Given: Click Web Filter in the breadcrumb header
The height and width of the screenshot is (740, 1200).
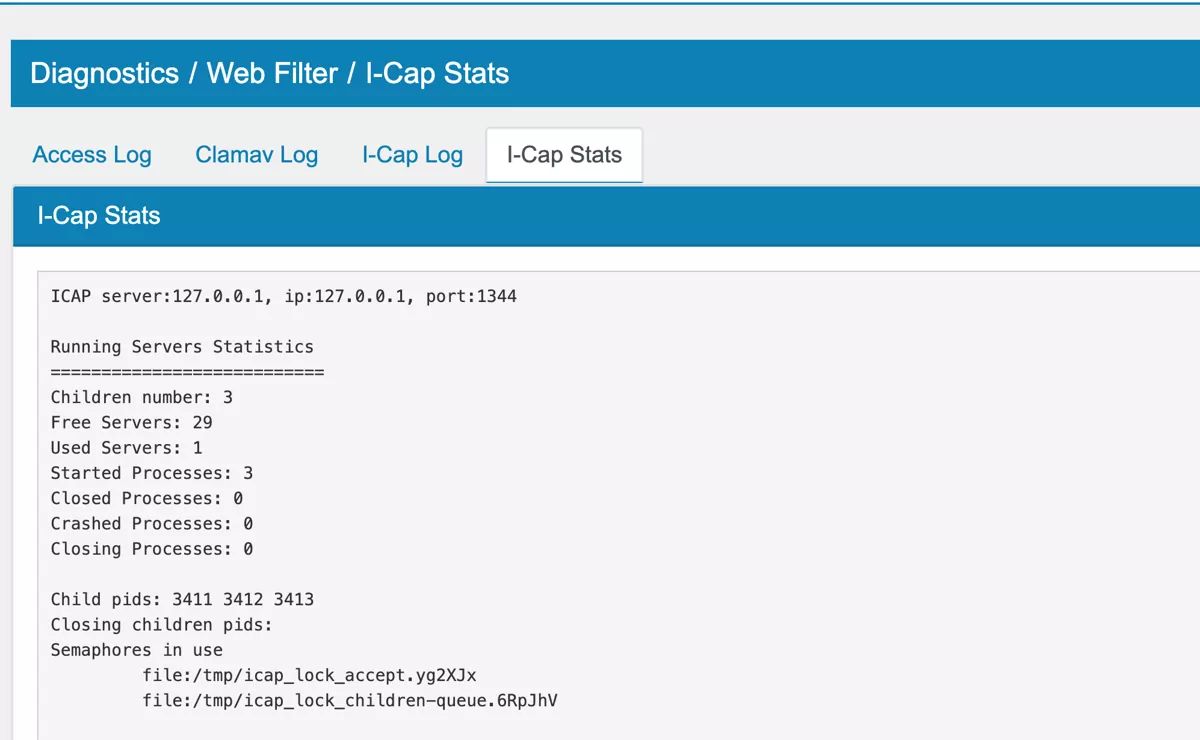Looking at the screenshot, I should click(x=271, y=73).
